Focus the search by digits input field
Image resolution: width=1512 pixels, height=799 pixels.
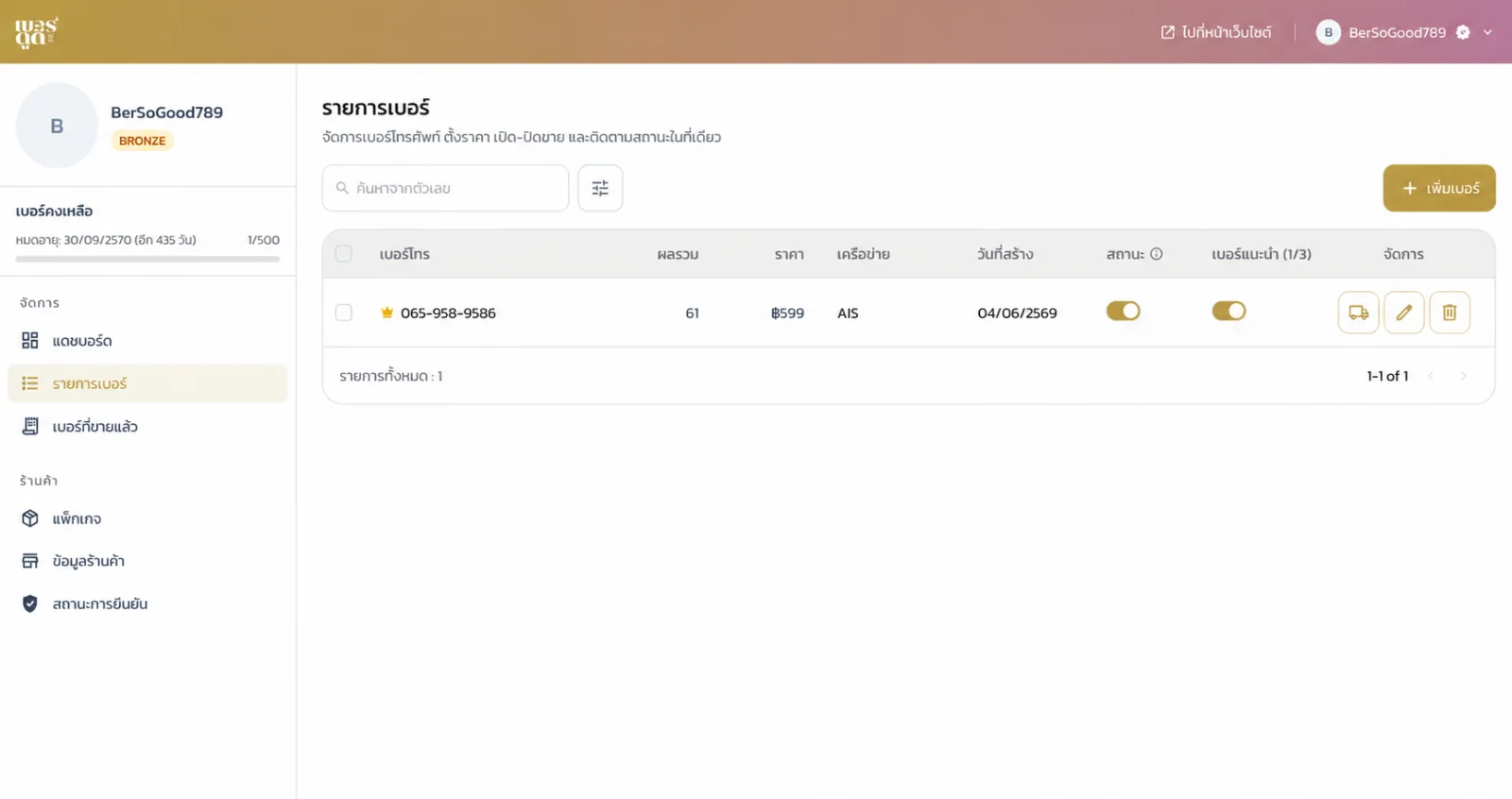445,188
